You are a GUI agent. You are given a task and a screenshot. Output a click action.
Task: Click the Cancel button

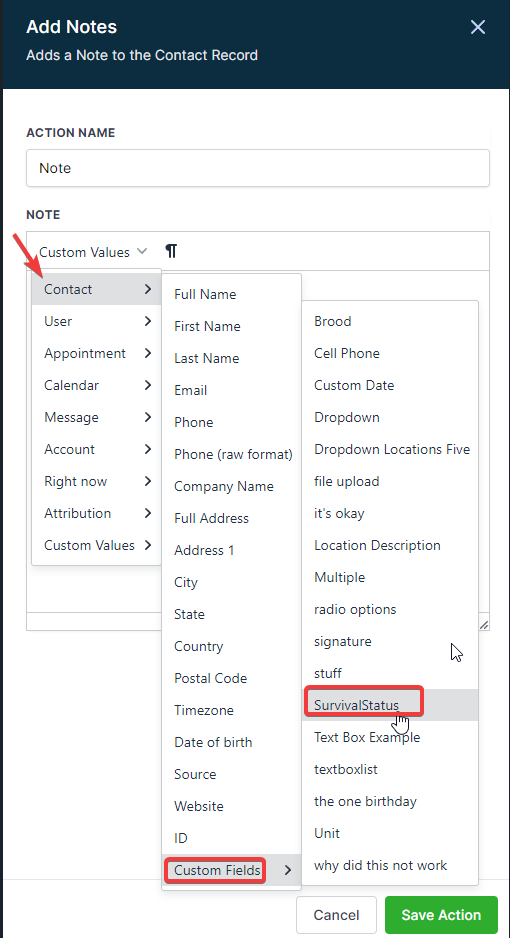click(336, 915)
